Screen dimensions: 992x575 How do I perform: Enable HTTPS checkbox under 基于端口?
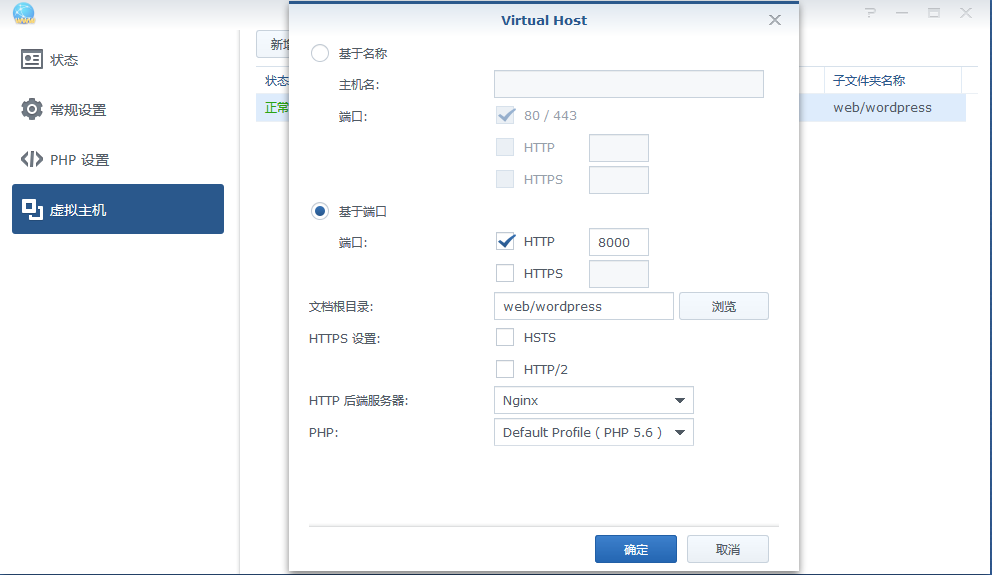(505, 273)
